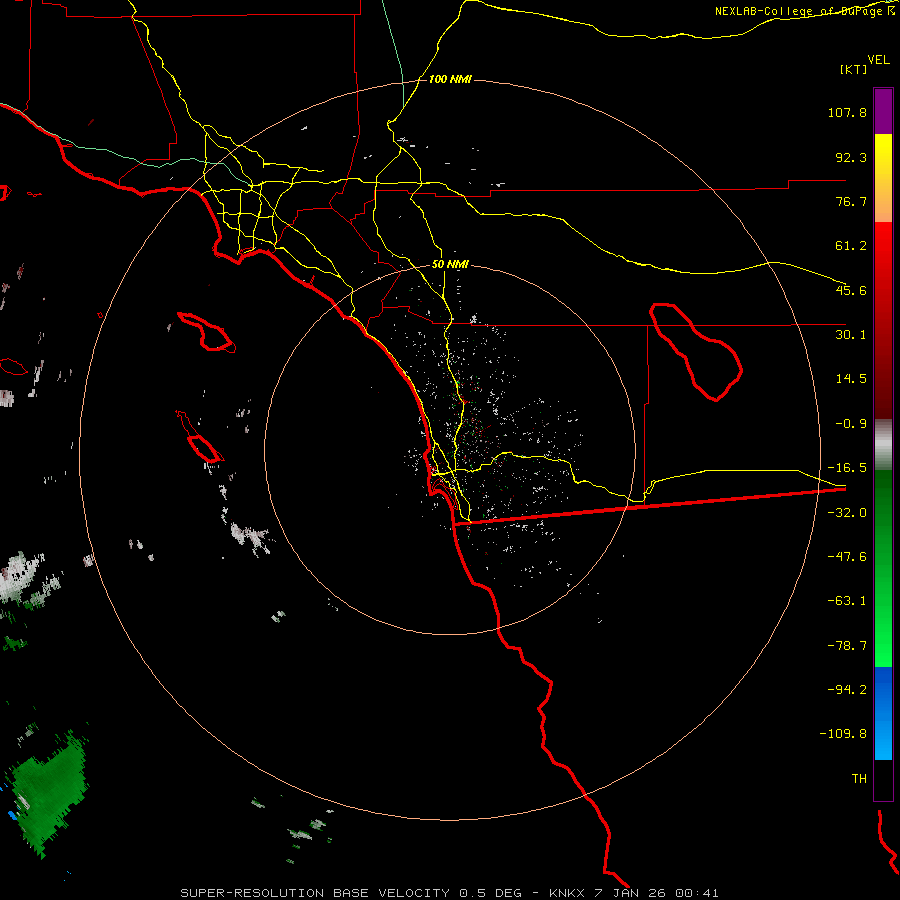Select the 76.7 legend value
The image size is (900, 900).
click(x=851, y=201)
